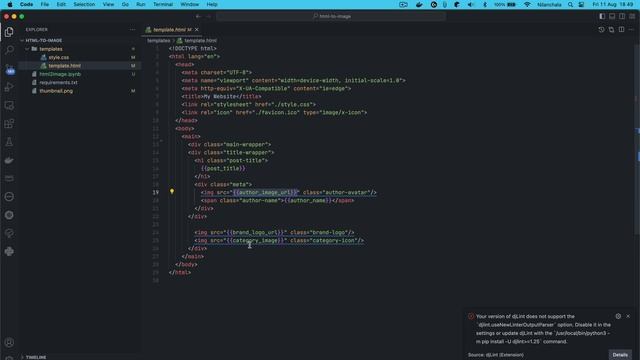Image resolution: width=640 pixels, height=360 pixels.
Task: Open the Testing flask view
Action: pyautogui.click(x=9, y=142)
